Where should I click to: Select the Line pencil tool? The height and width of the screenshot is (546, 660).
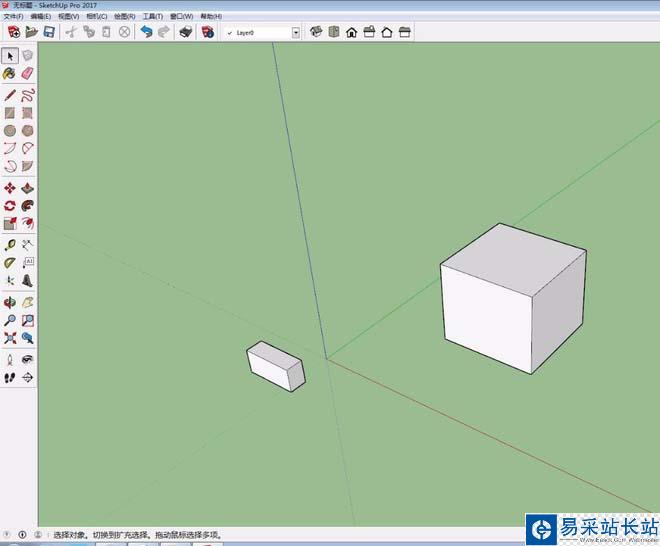pos(10,95)
